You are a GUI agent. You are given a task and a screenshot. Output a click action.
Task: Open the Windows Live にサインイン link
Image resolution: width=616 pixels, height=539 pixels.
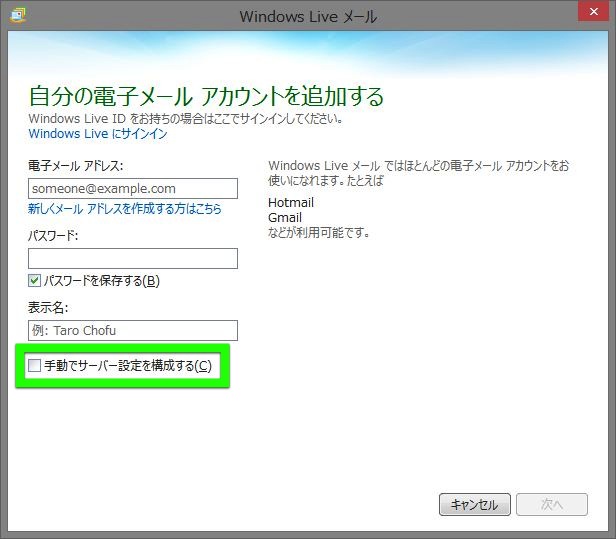98,134
